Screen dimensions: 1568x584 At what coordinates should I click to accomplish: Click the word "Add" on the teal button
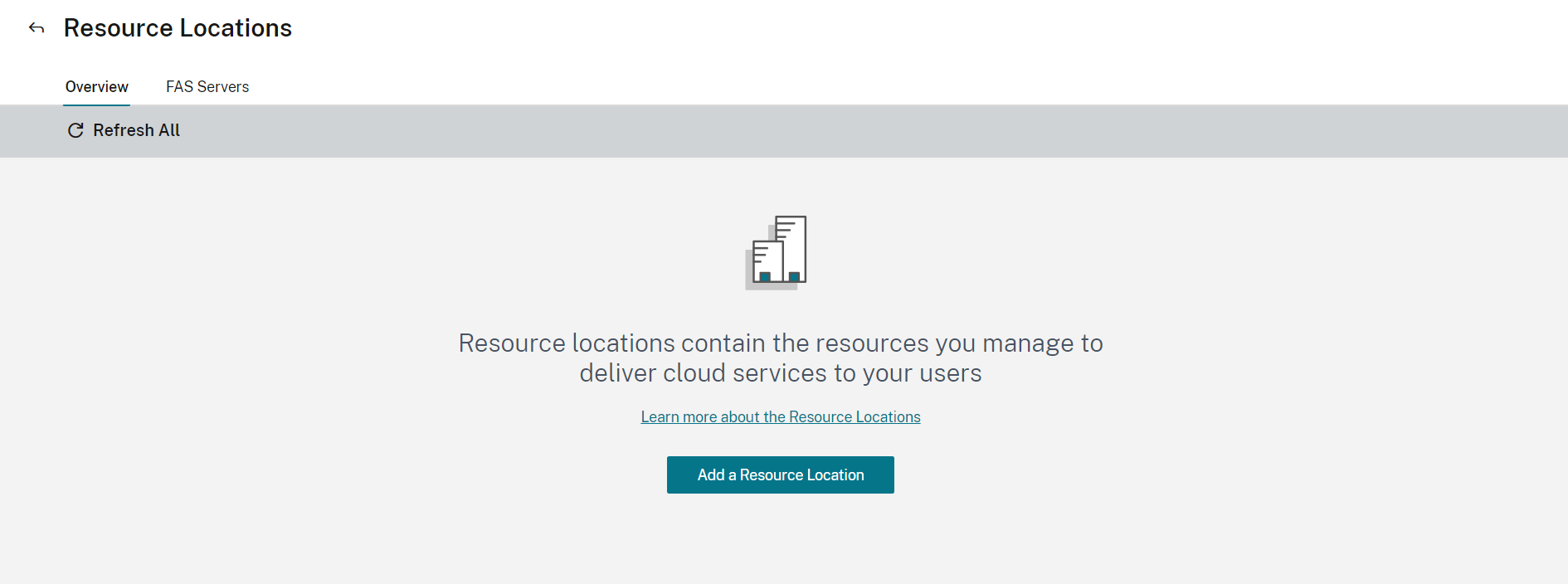pyautogui.click(x=711, y=475)
